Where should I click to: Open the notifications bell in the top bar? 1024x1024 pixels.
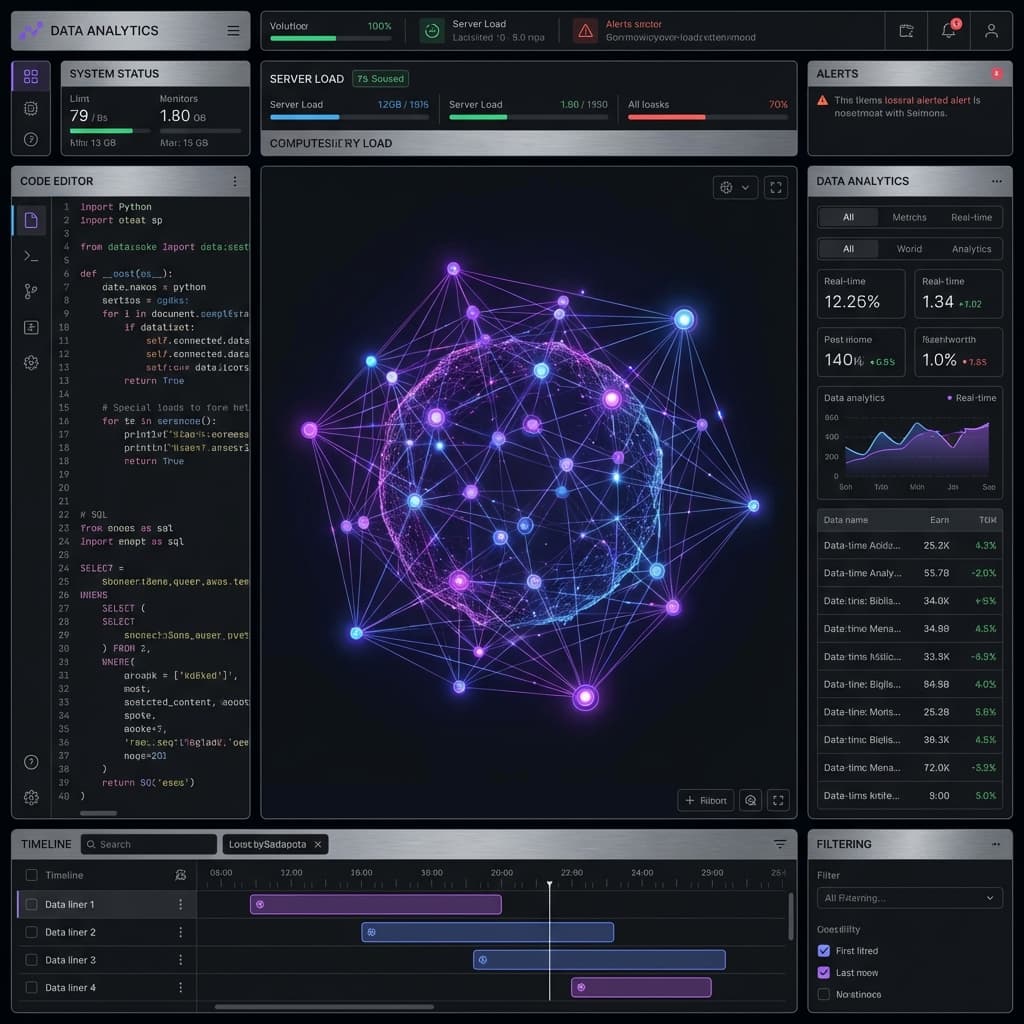948,31
